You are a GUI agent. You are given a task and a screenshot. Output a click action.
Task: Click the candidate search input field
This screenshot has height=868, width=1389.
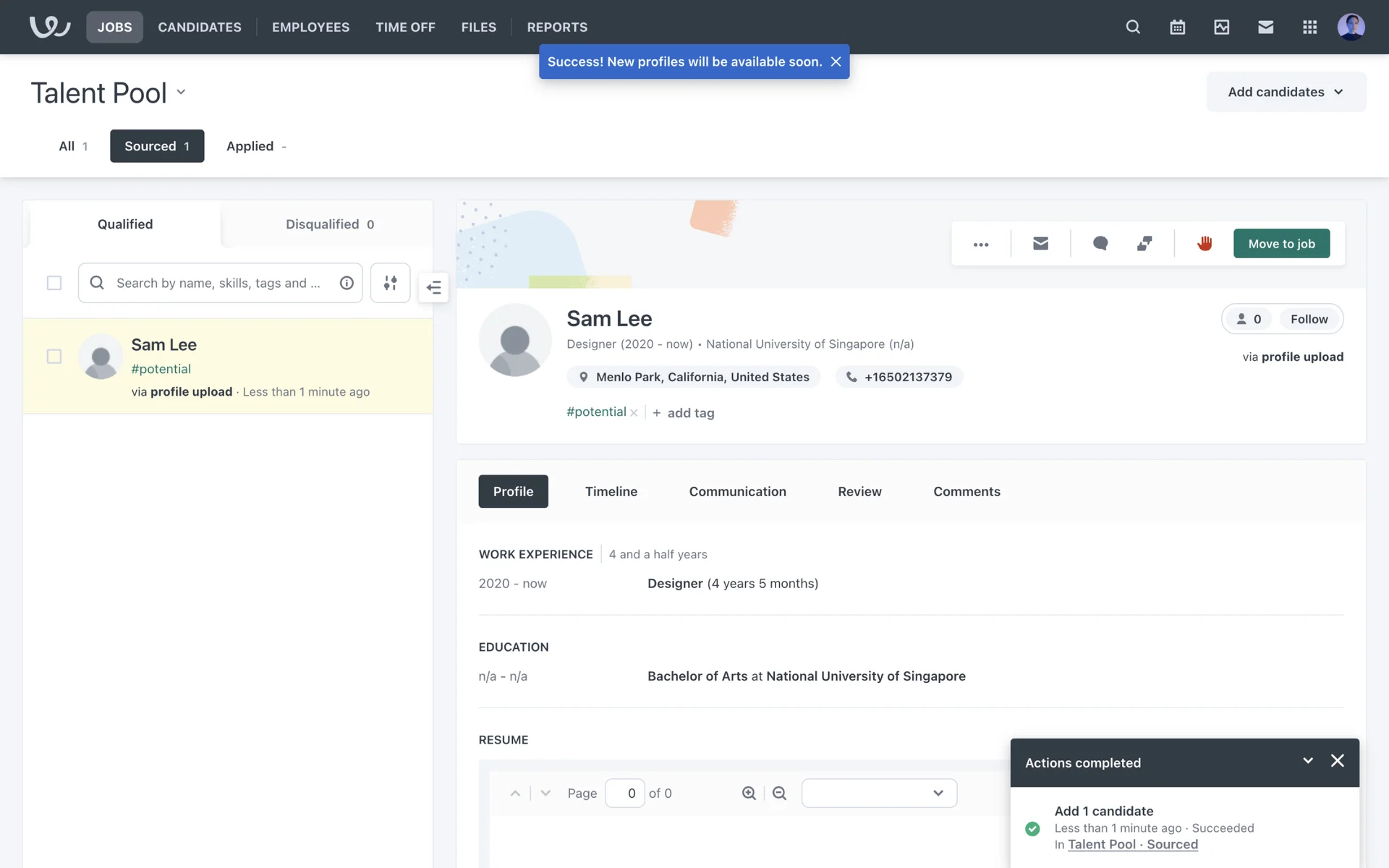click(x=218, y=283)
